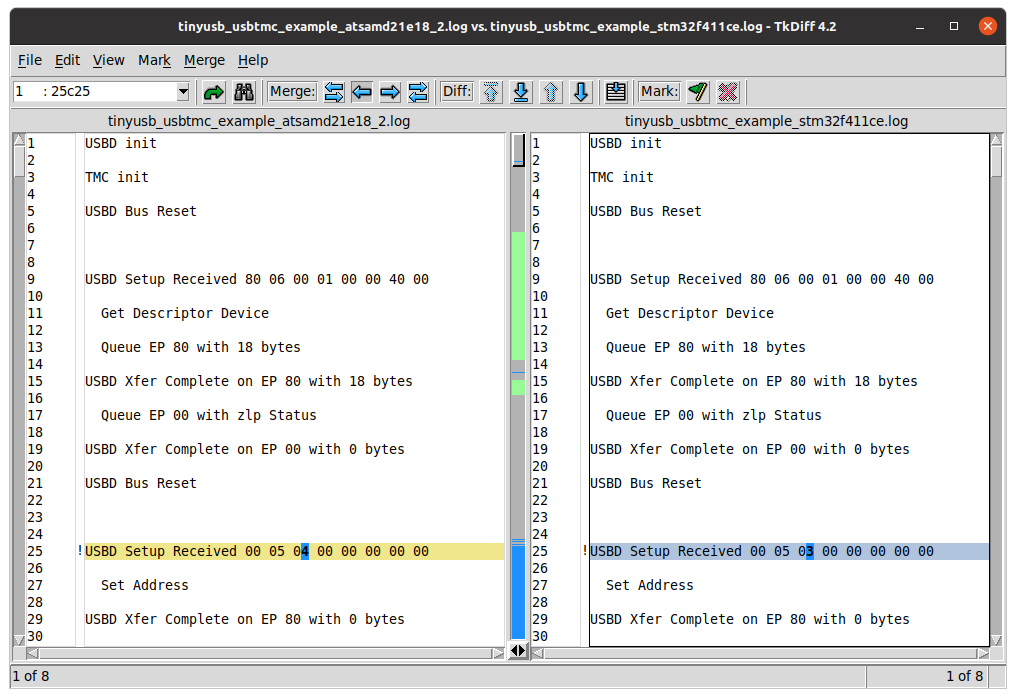Click the Mark: toolbar label
The height and width of the screenshot is (698, 1016).
(660, 91)
